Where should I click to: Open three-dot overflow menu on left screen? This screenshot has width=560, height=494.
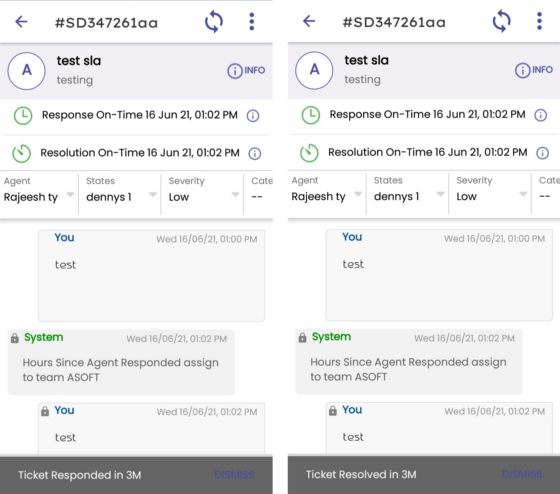click(x=252, y=22)
